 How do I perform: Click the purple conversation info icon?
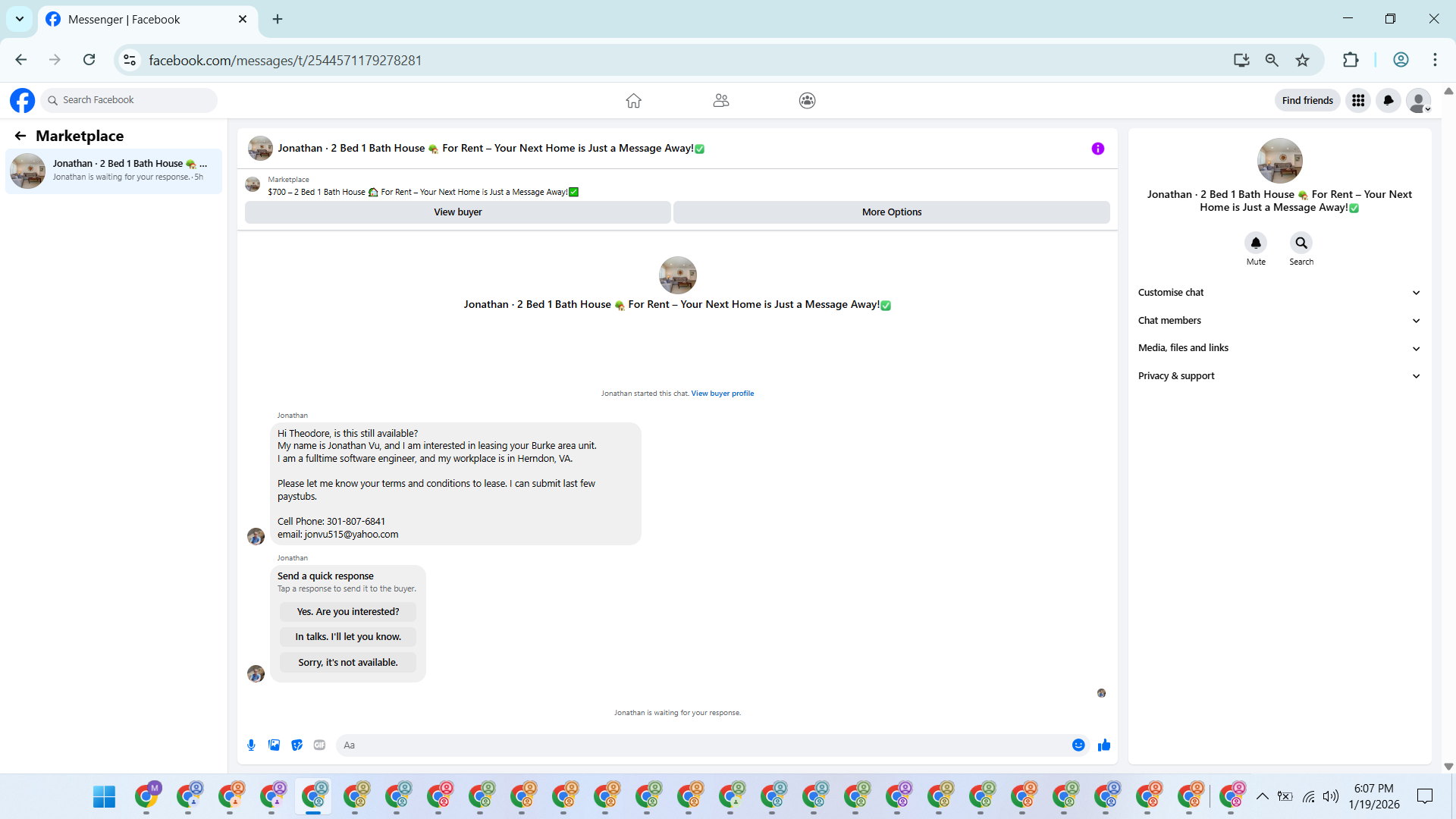coord(1097,149)
